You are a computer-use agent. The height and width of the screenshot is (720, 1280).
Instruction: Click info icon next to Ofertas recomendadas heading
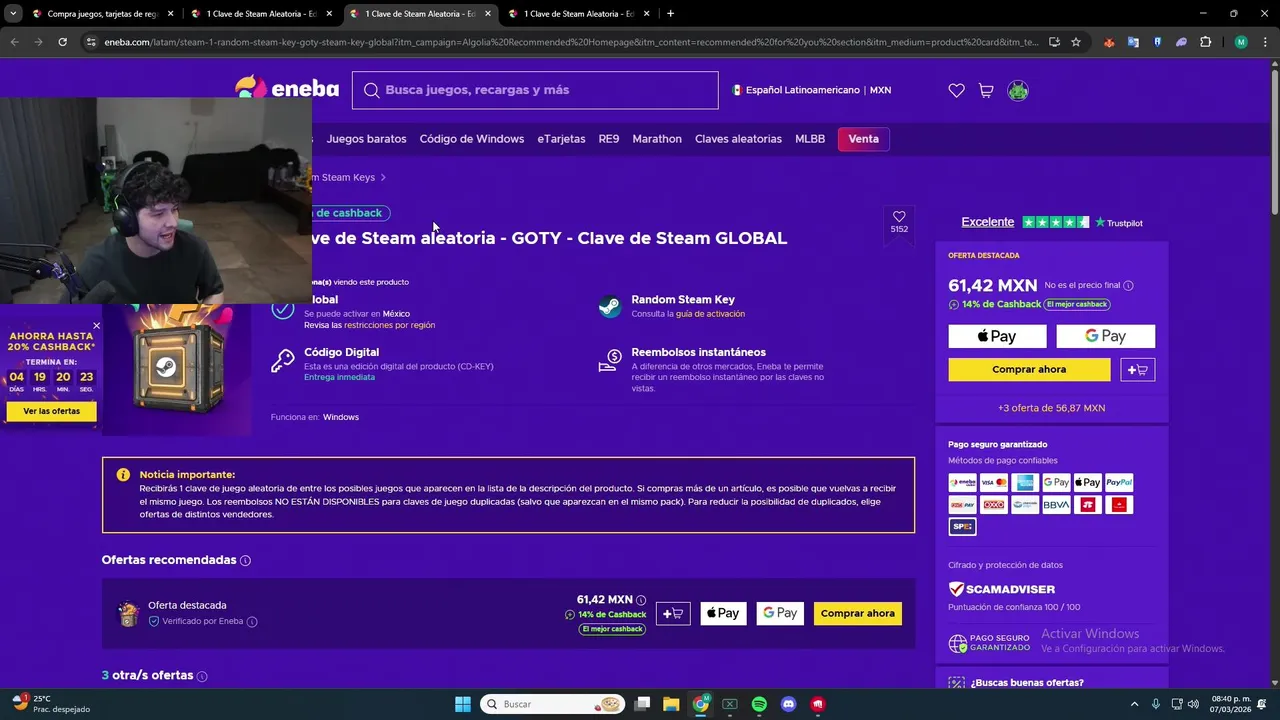tap(246, 561)
